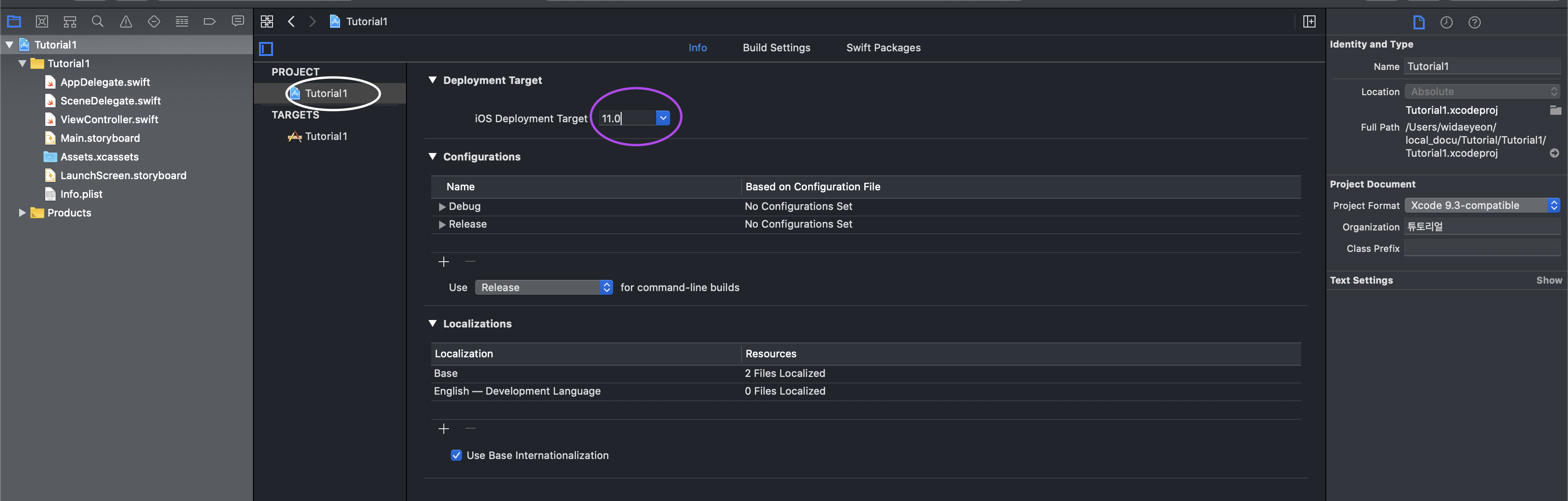Expand the Release configuration row
Screen dimensions: 1568x501
pyautogui.click(x=442, y=225)
